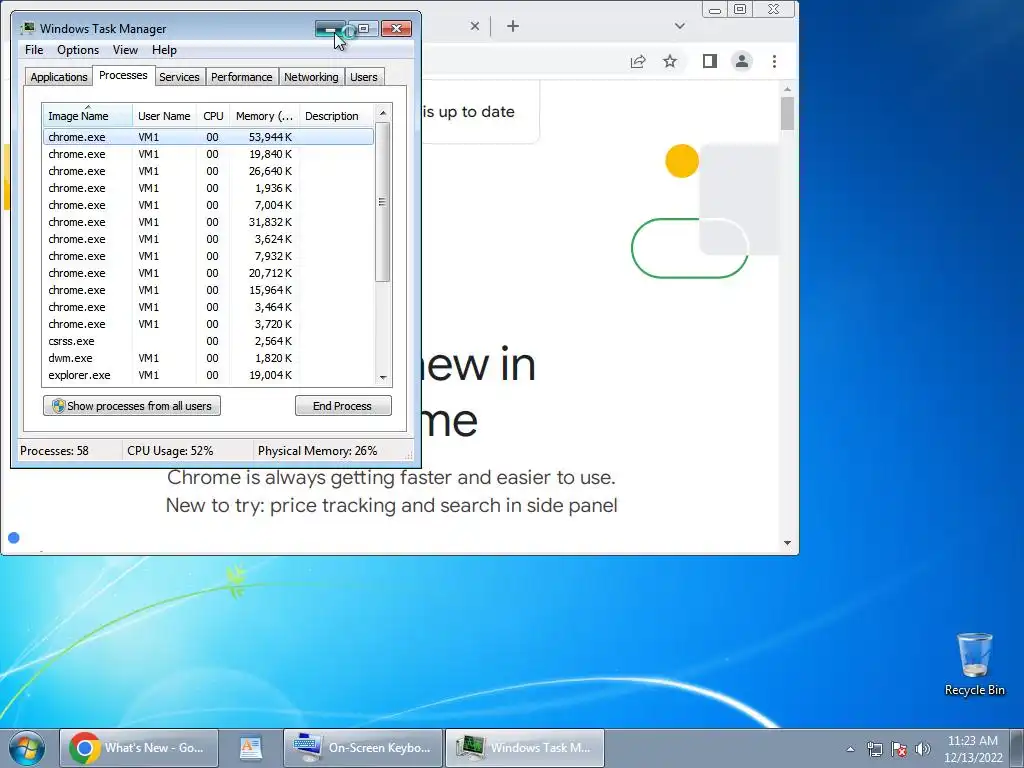Click the Show Desktop strip on taskbar

1017,748
